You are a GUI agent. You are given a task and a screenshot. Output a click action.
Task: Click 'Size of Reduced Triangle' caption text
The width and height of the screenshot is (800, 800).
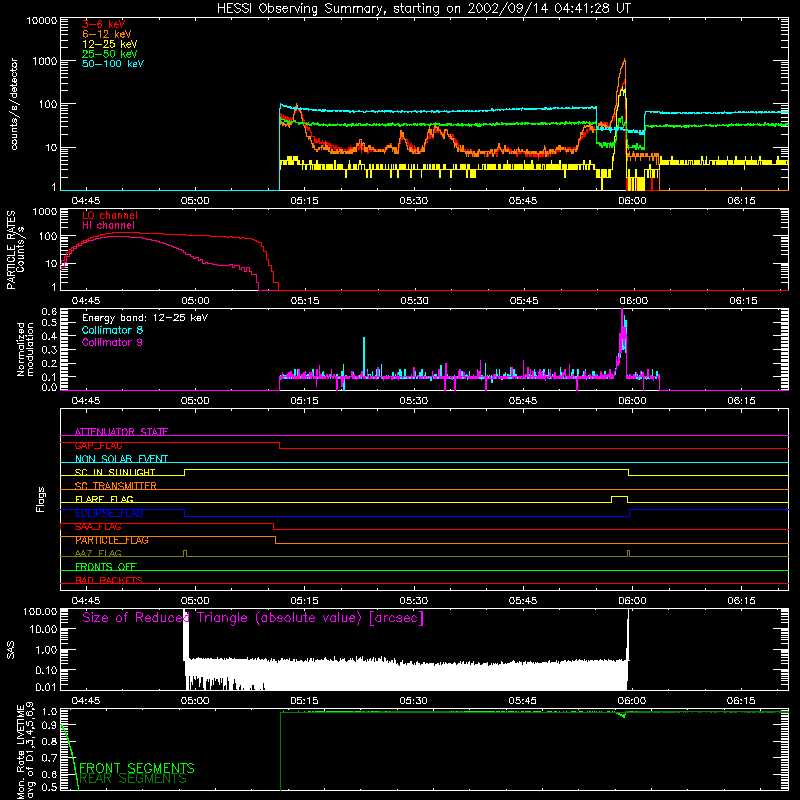tap(253, 618)
